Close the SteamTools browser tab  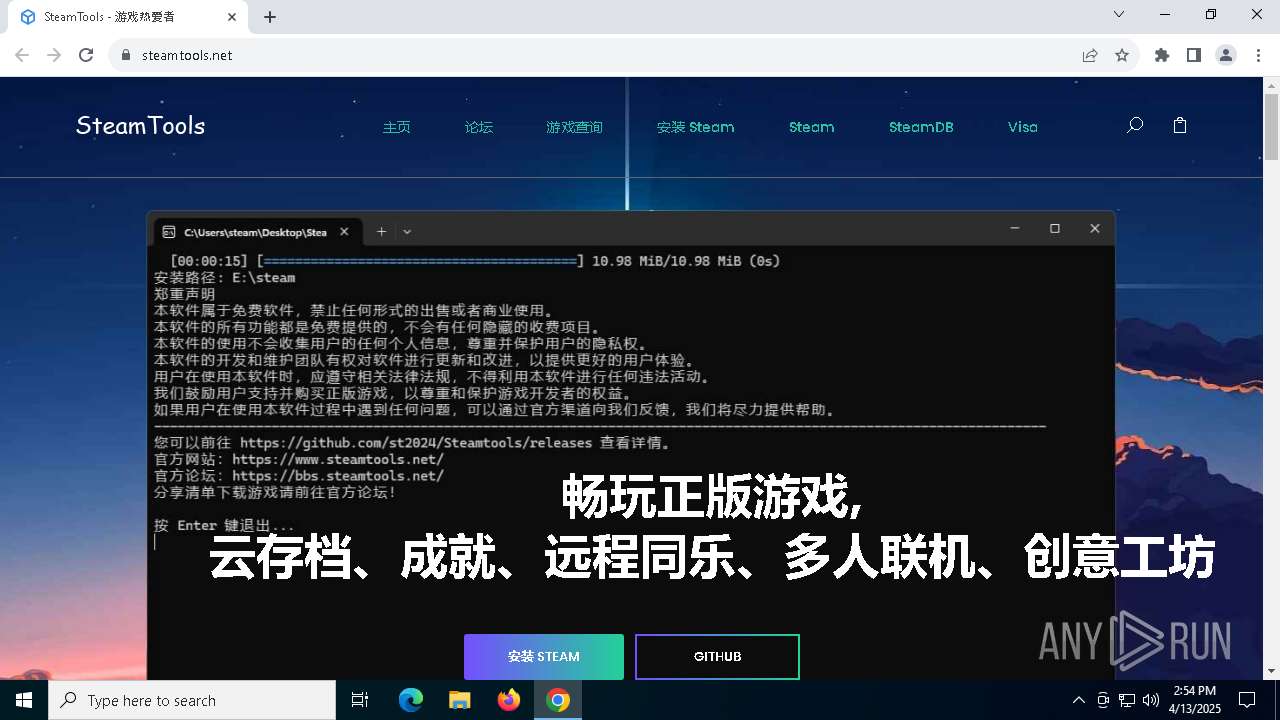tap(232, 17)
